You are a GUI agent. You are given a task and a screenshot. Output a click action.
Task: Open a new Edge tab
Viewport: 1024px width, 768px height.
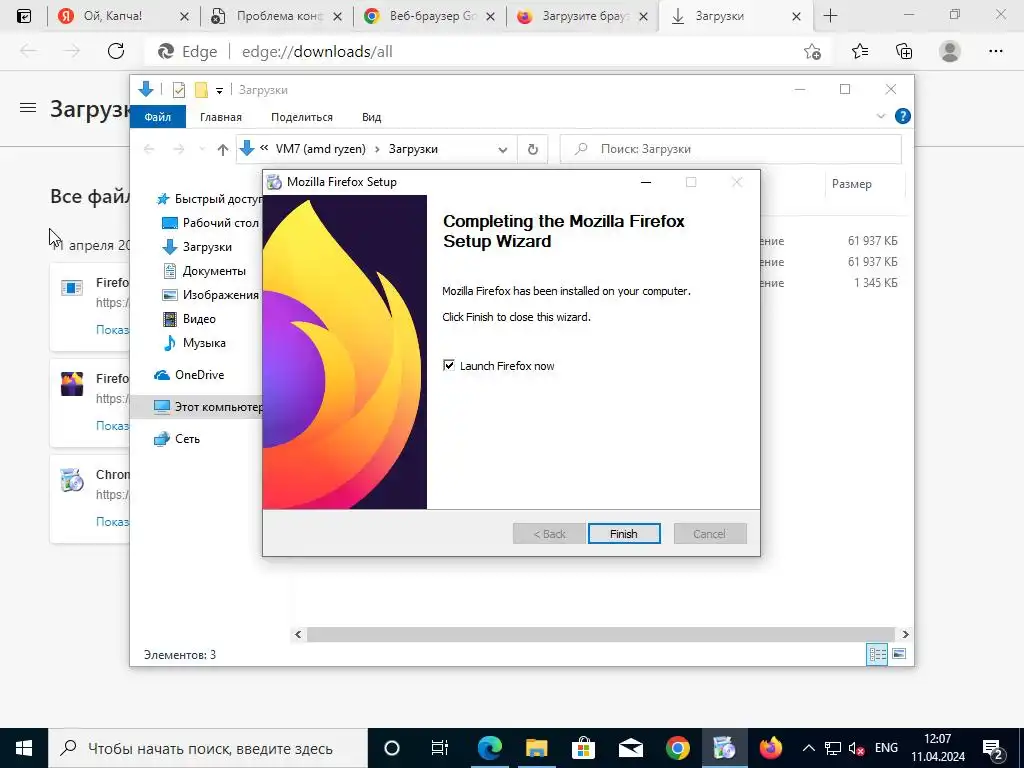point(830,16)
